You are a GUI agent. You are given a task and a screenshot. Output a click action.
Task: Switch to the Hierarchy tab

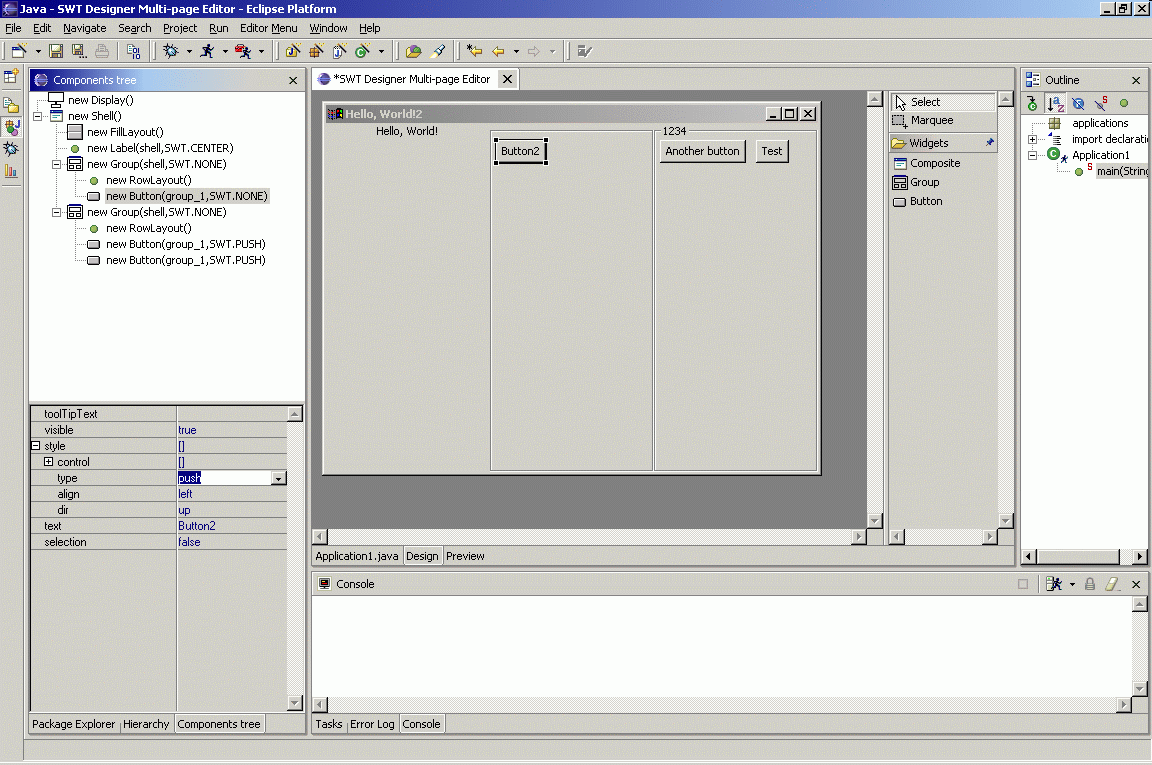click(146, 724)
